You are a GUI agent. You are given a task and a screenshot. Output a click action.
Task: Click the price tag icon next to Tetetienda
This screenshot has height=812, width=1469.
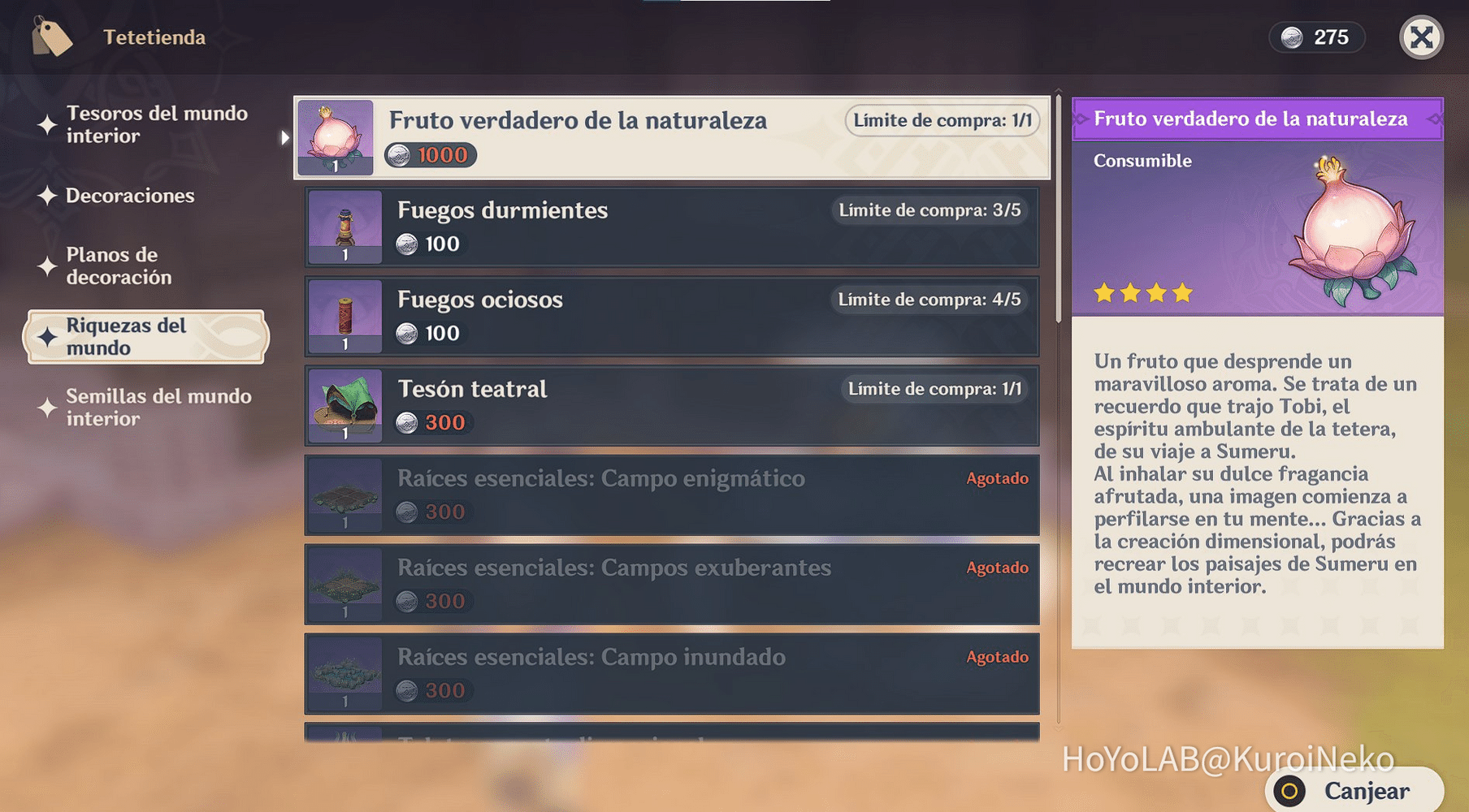(50, 36)
